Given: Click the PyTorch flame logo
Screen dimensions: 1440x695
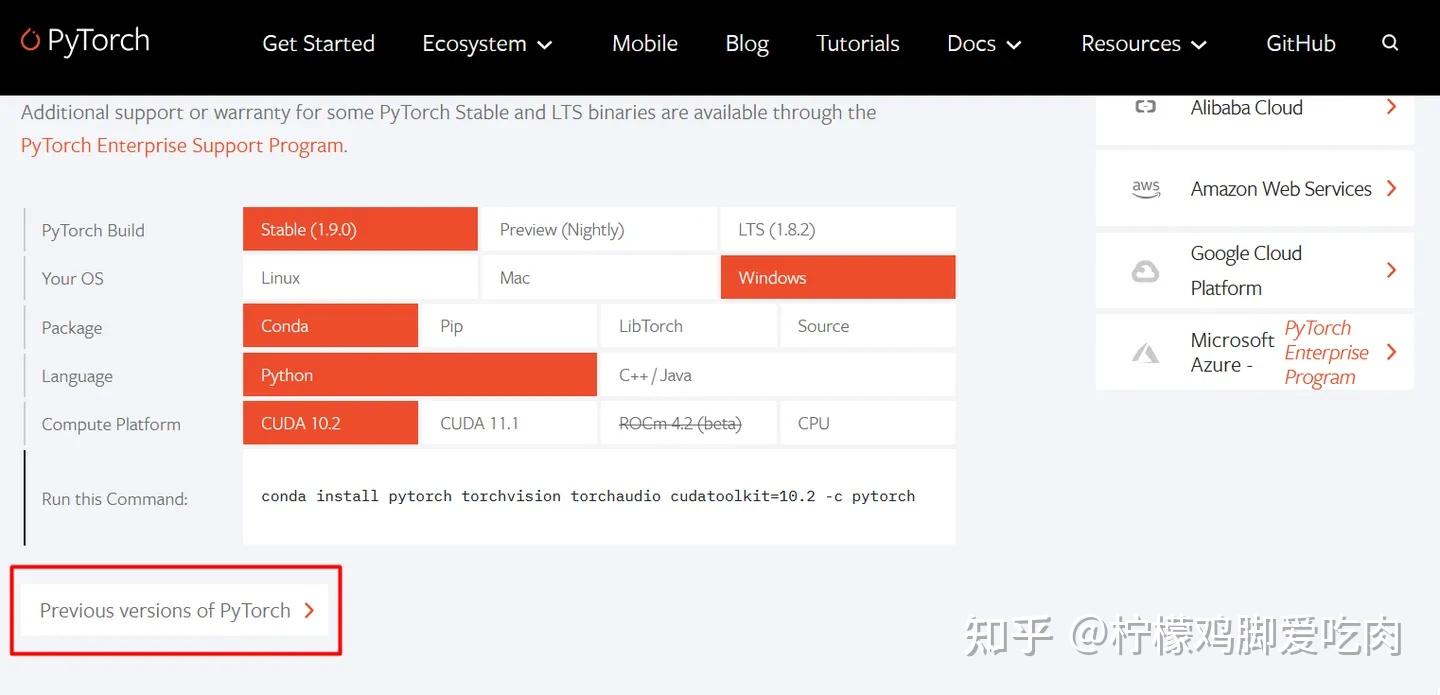Looking at the screenshot, I should pyautogui.click(x=30, y=40).
